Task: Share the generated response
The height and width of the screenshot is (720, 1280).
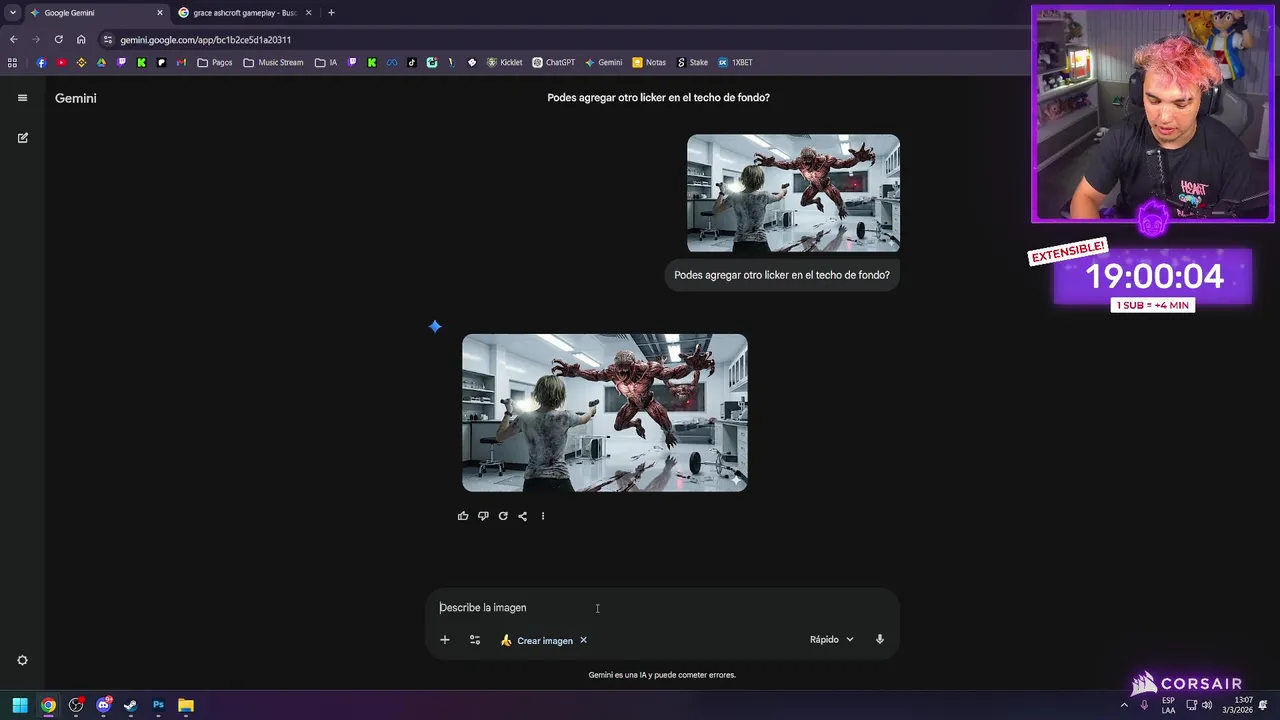Action: click(x=523, y=516)
